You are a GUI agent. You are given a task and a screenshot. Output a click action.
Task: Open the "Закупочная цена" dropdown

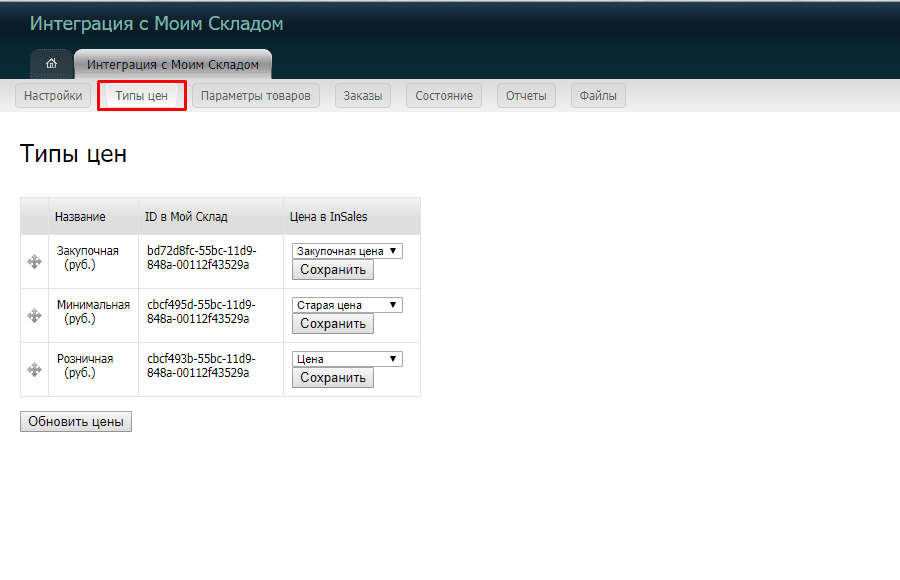[x=347, y=250]
